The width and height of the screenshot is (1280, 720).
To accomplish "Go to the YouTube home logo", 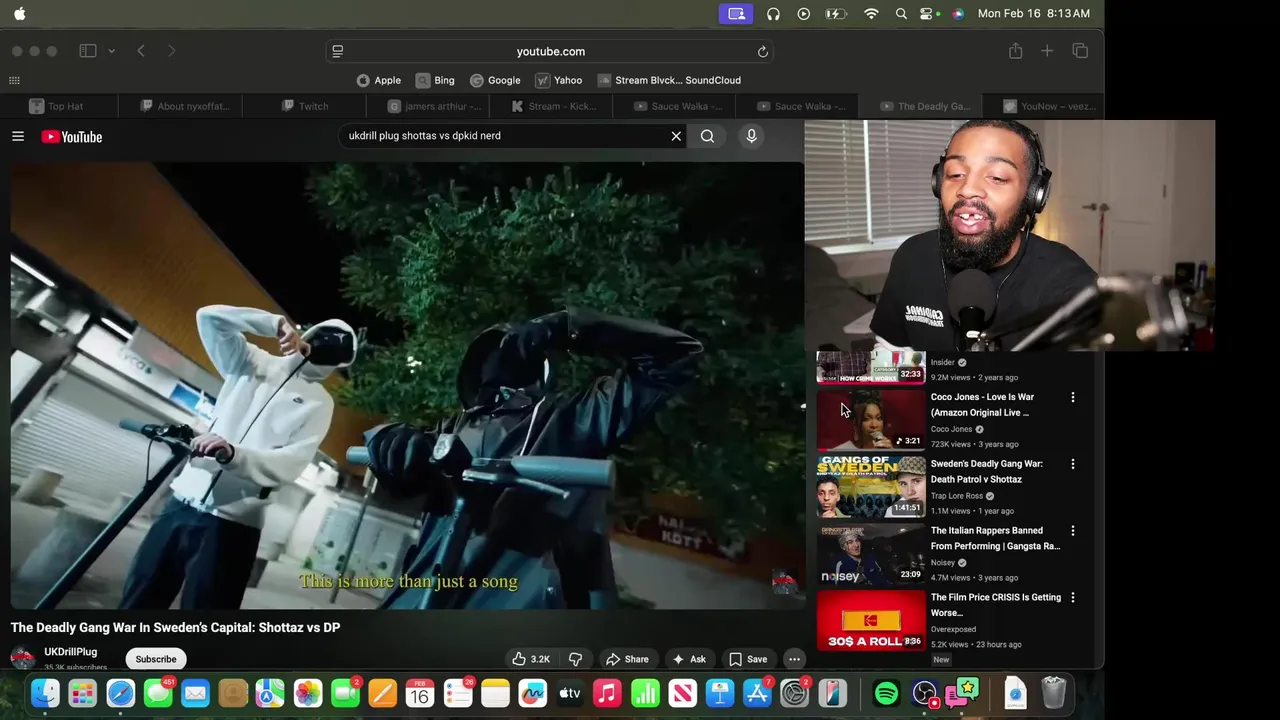I will [72, 137].
